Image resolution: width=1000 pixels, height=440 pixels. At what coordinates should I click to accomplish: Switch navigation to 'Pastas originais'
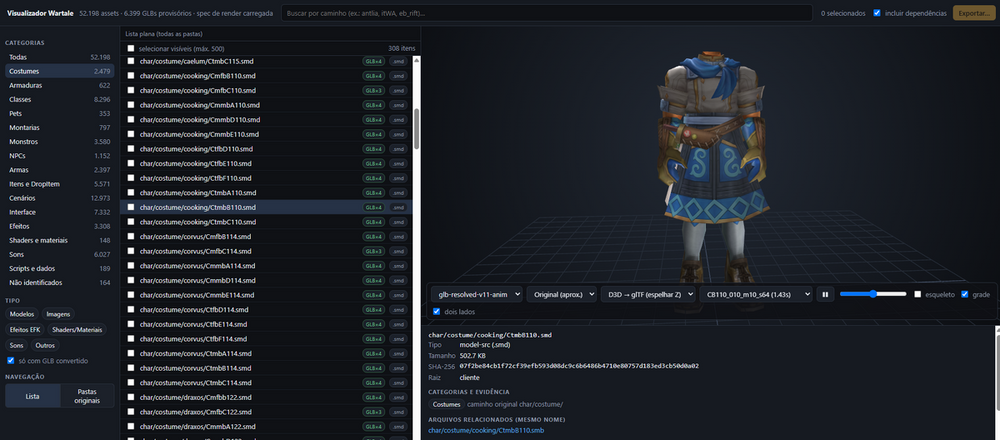(87, 395)
